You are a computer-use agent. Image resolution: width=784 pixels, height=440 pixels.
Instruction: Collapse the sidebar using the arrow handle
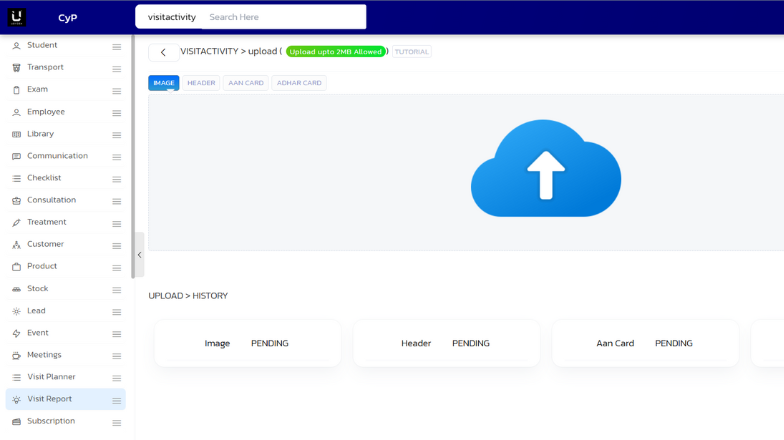pos(139,255)
